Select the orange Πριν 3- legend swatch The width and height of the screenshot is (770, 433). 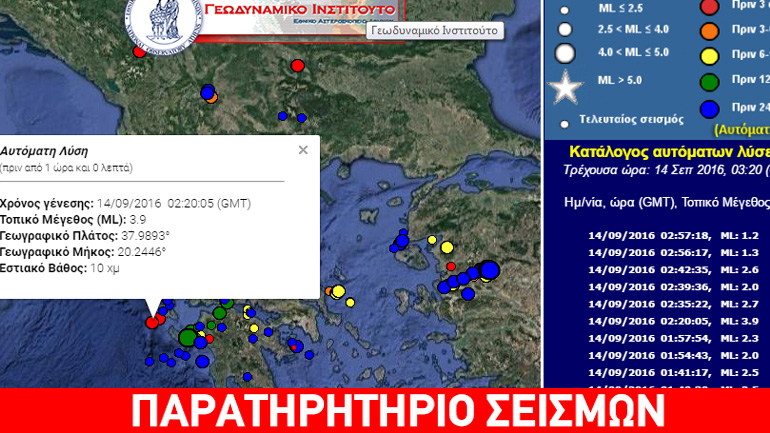710,31
